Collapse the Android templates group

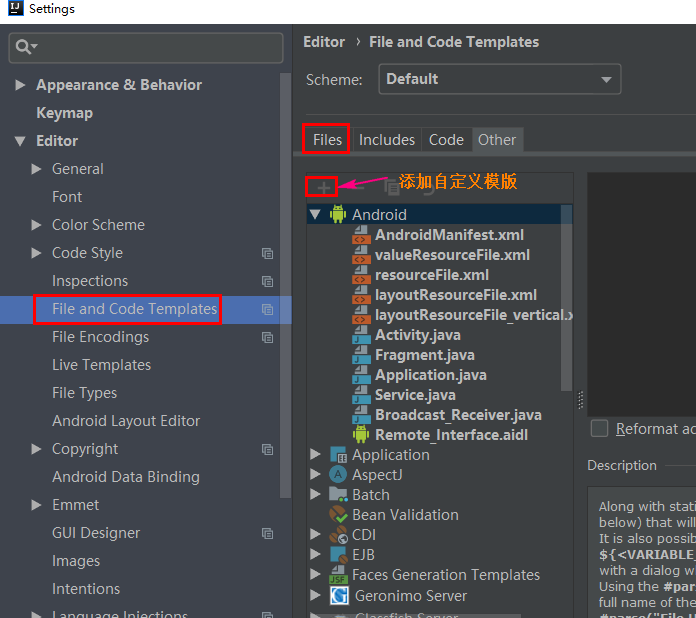tap(315, 215)
